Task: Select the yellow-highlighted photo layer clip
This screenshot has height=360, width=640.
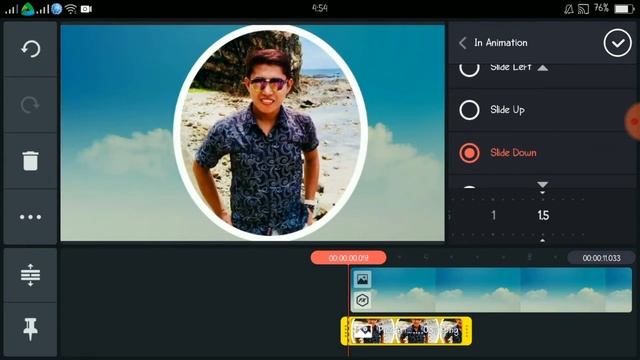Action: click(406, 331)
